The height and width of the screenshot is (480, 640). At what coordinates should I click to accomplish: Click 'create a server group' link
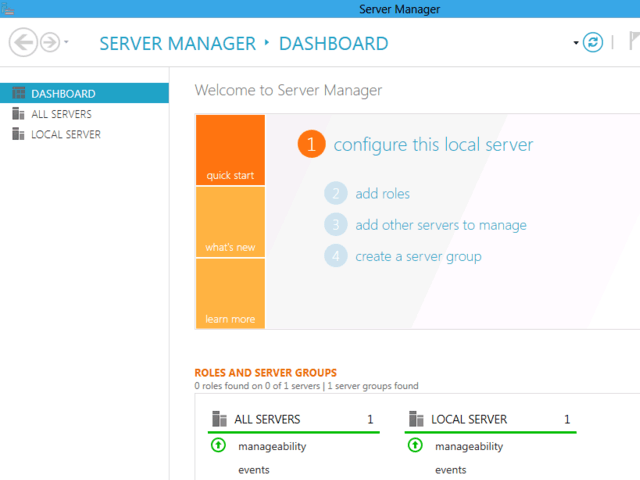[418, 257]
